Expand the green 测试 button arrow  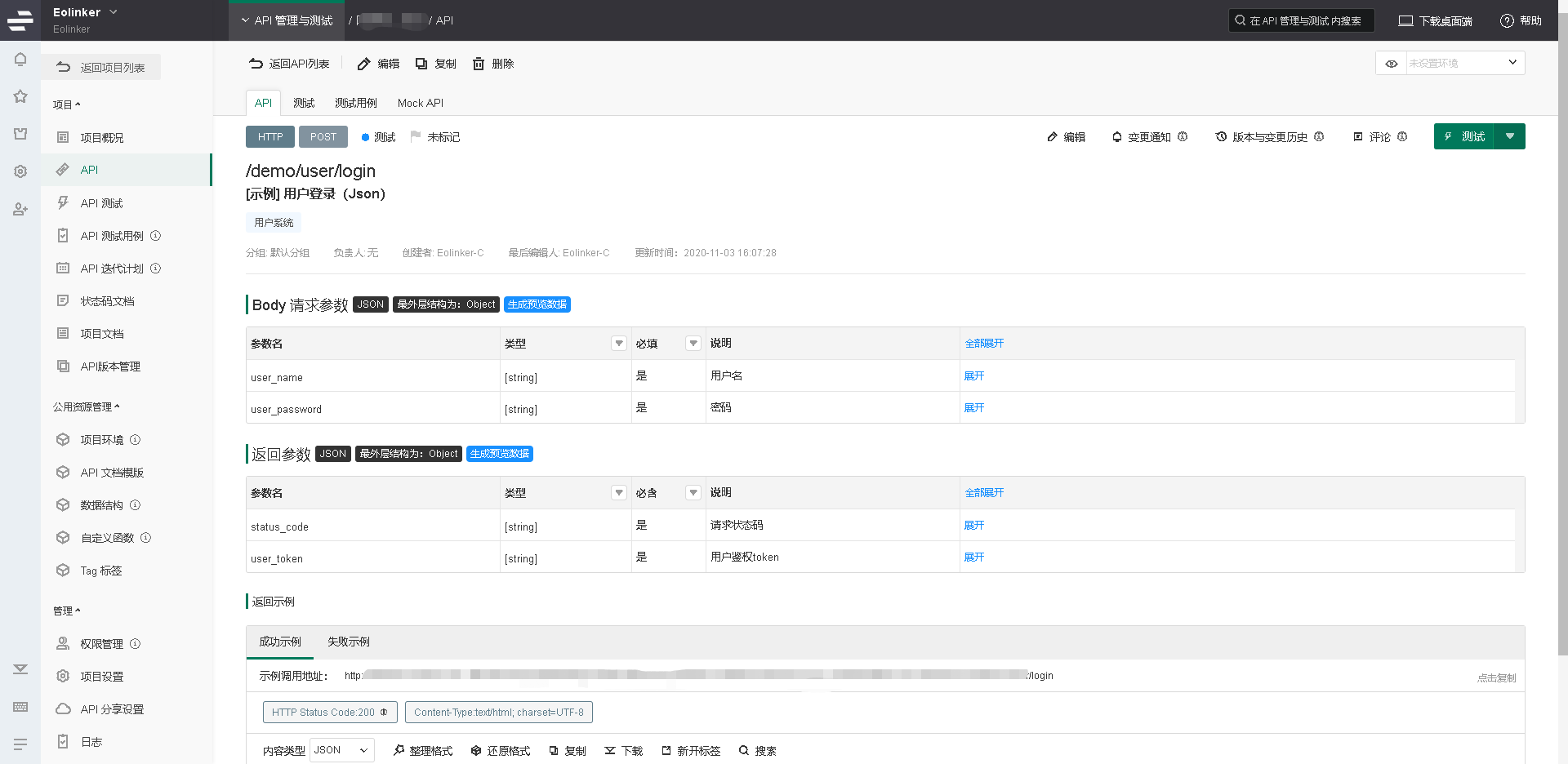pos(1509,136)
